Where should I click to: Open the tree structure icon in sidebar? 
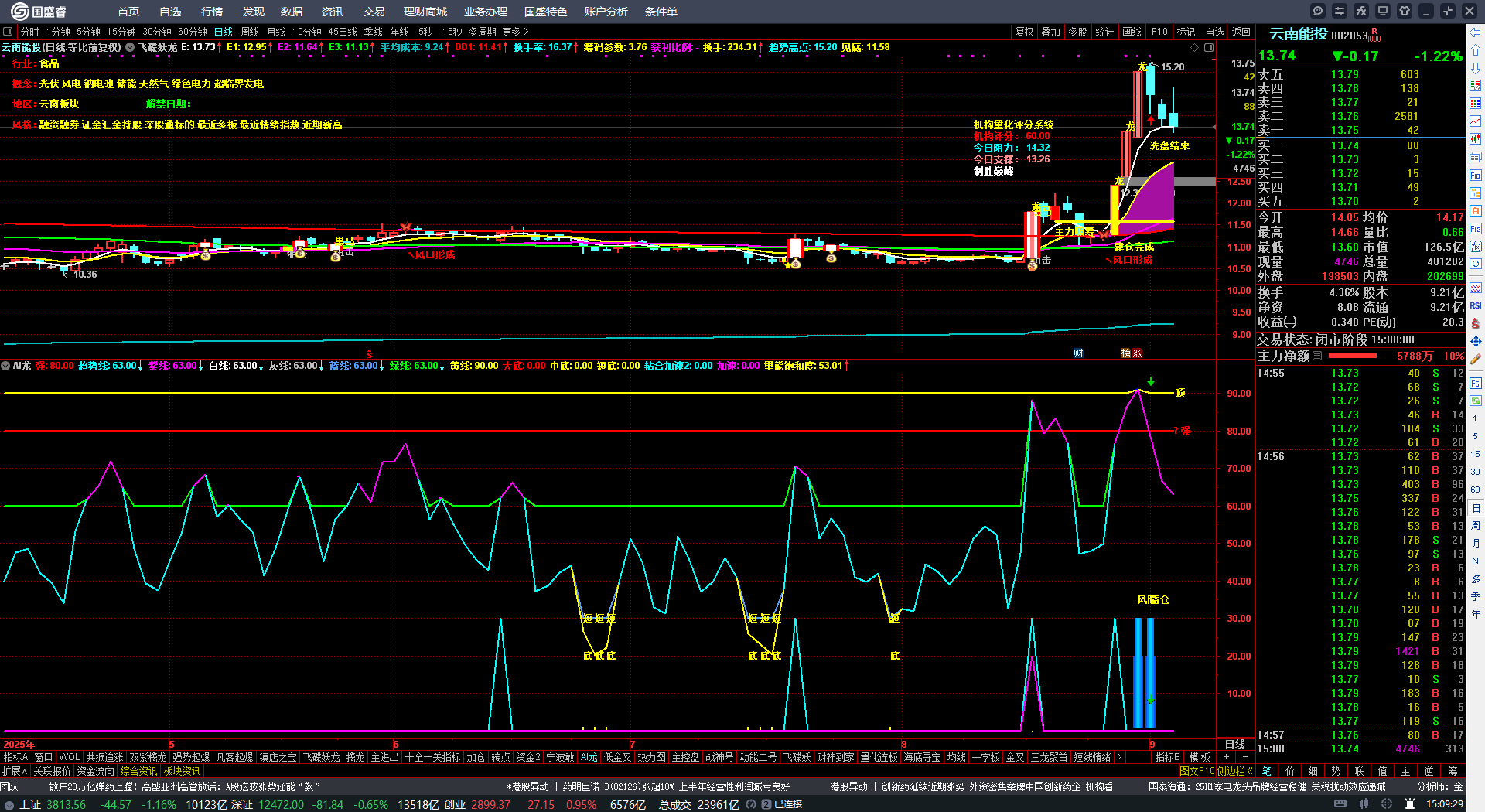tap(1476, 193)
